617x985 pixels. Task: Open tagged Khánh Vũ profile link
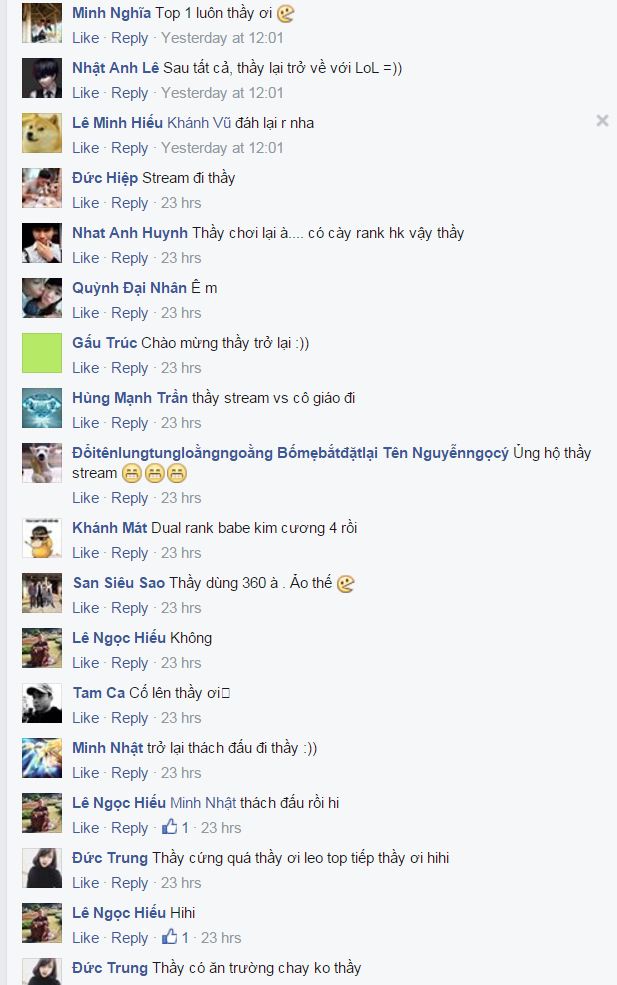tap(199, 122)
